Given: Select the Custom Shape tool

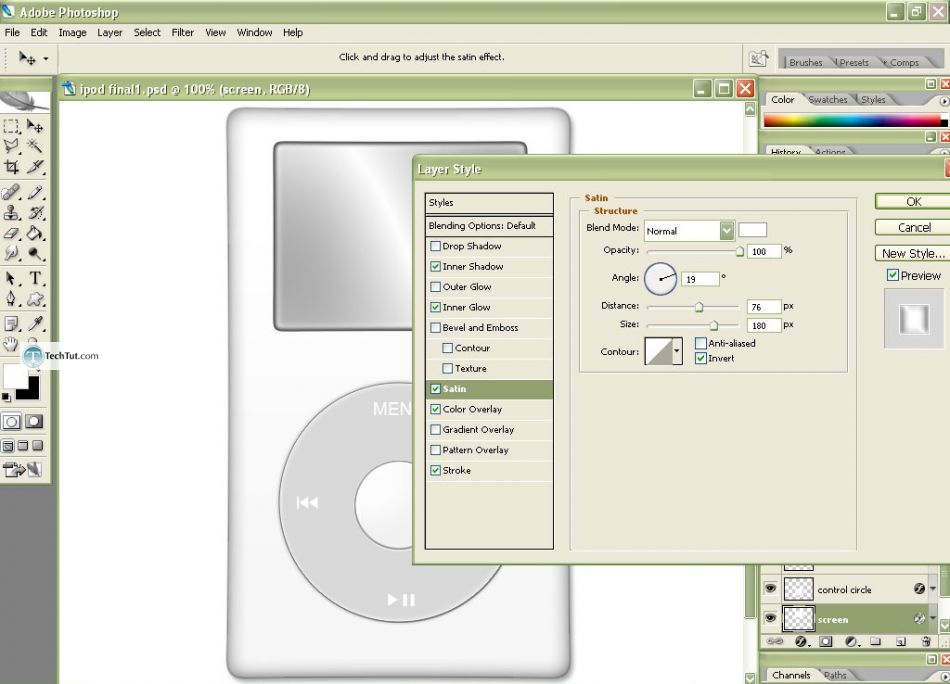Looking at the screenshot, I should tap(35, 299).
